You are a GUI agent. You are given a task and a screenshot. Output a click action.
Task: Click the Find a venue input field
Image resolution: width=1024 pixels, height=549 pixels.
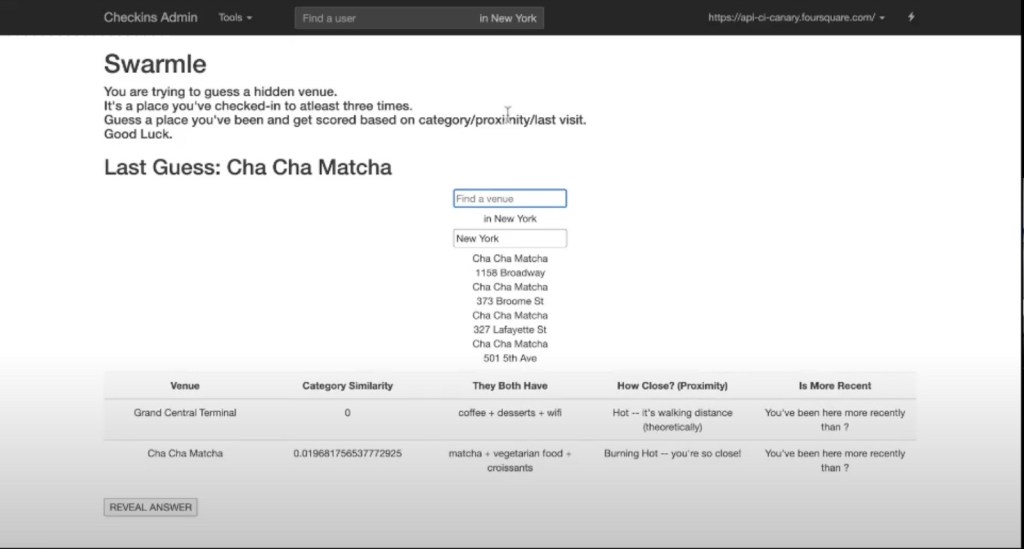[x=510, y=199]
